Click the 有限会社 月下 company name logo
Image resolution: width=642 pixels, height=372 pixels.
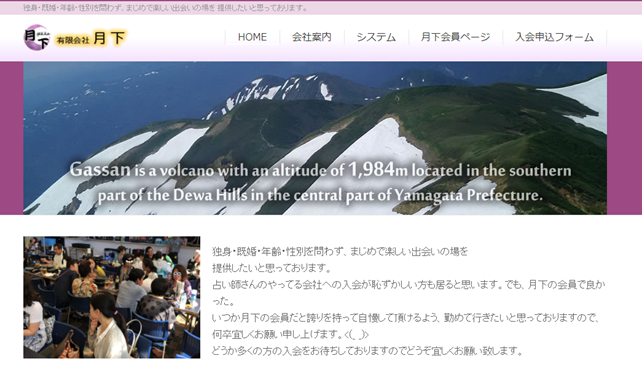coord(90,38)
